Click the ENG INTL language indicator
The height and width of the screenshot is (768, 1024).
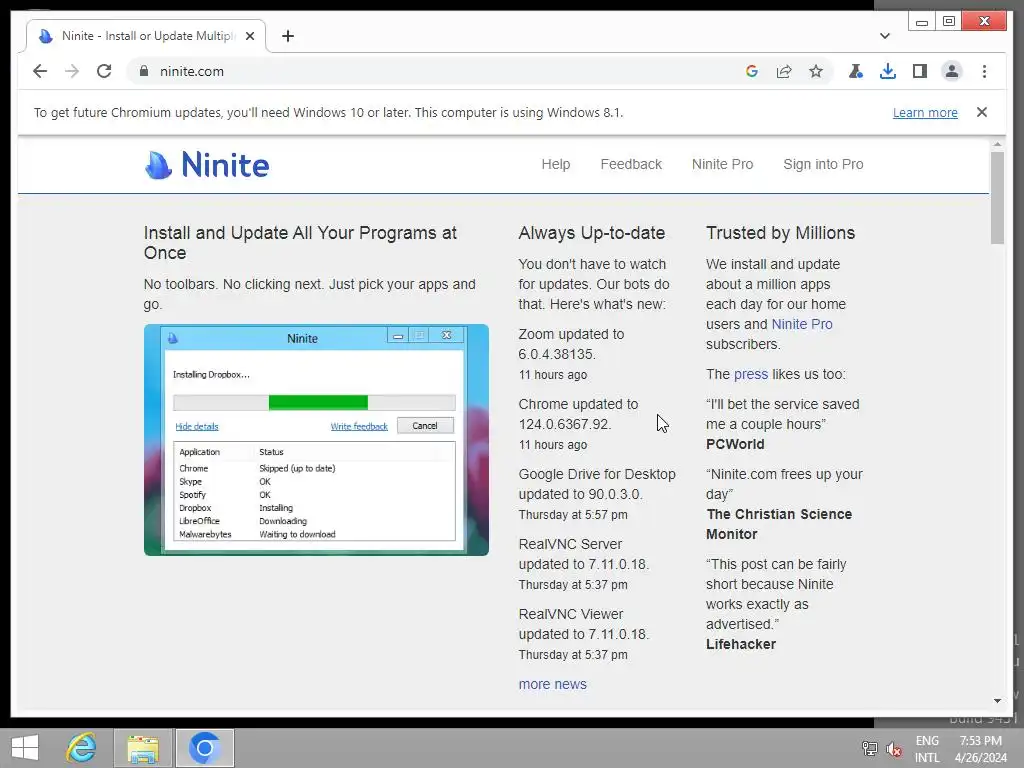(927, 749)
